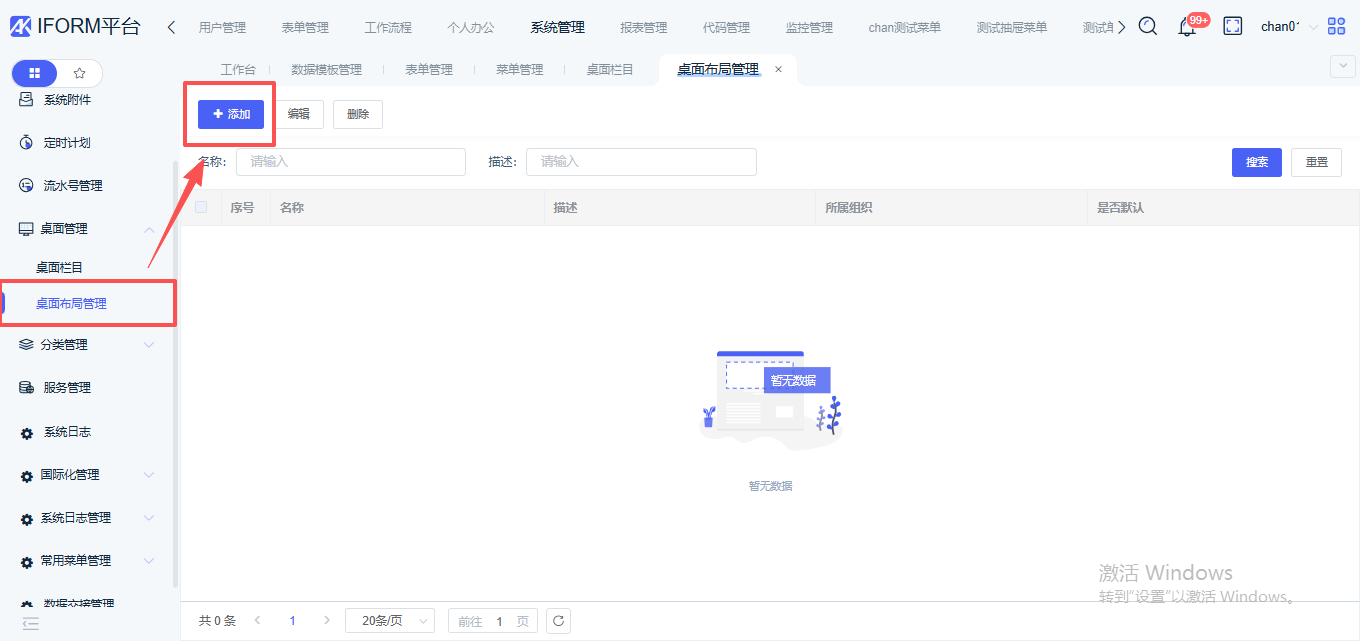Click the table refresh icon

pos(559,621)
